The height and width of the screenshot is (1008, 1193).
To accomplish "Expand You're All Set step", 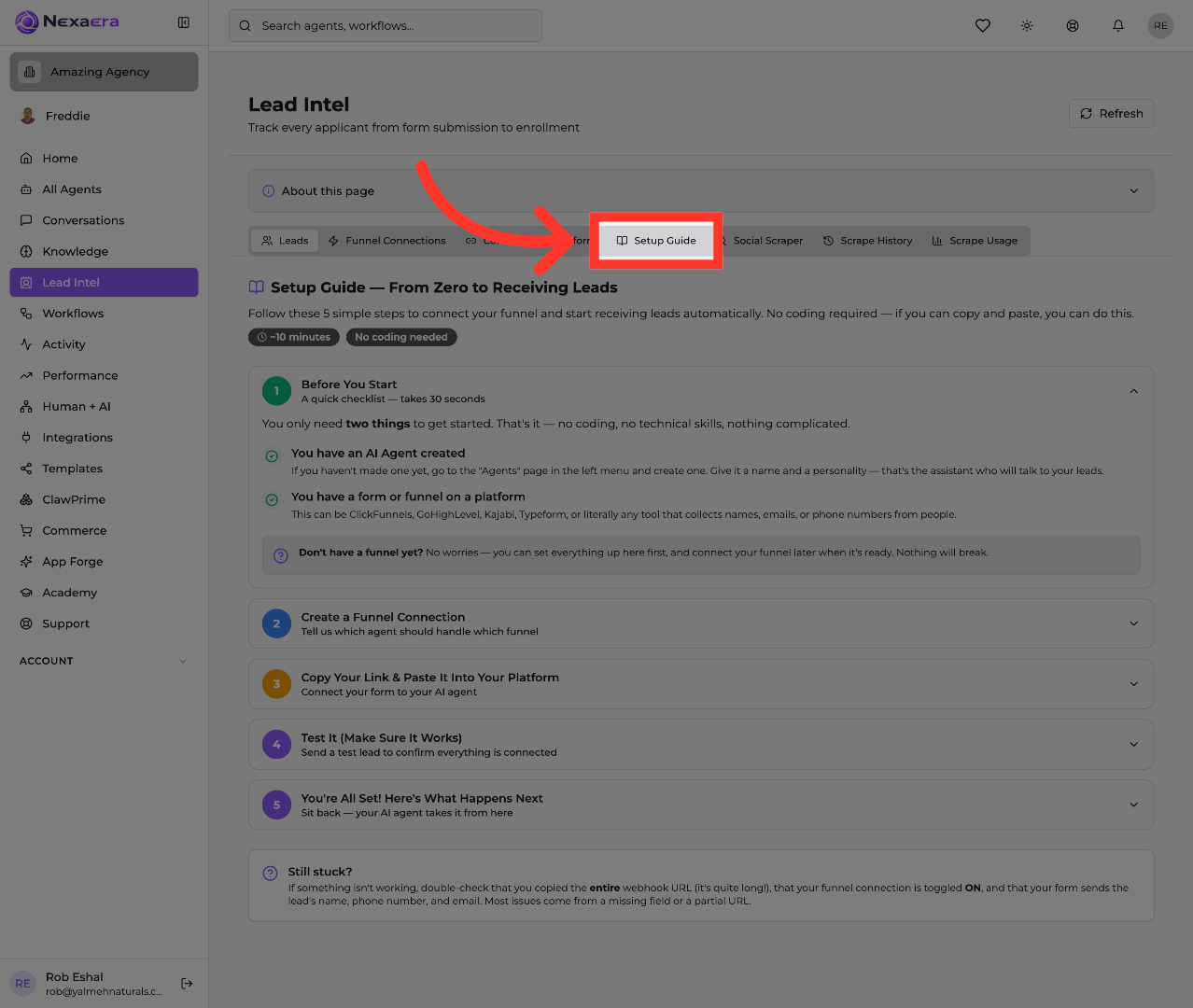I will [701, 805].
